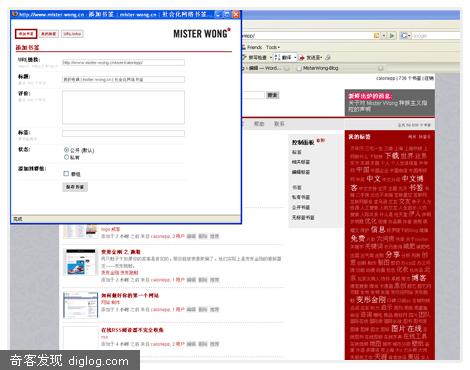Click the spell-check pencil icon in toolbar
This screenshot has height=370, width=470.
click(x=244, y=57)
